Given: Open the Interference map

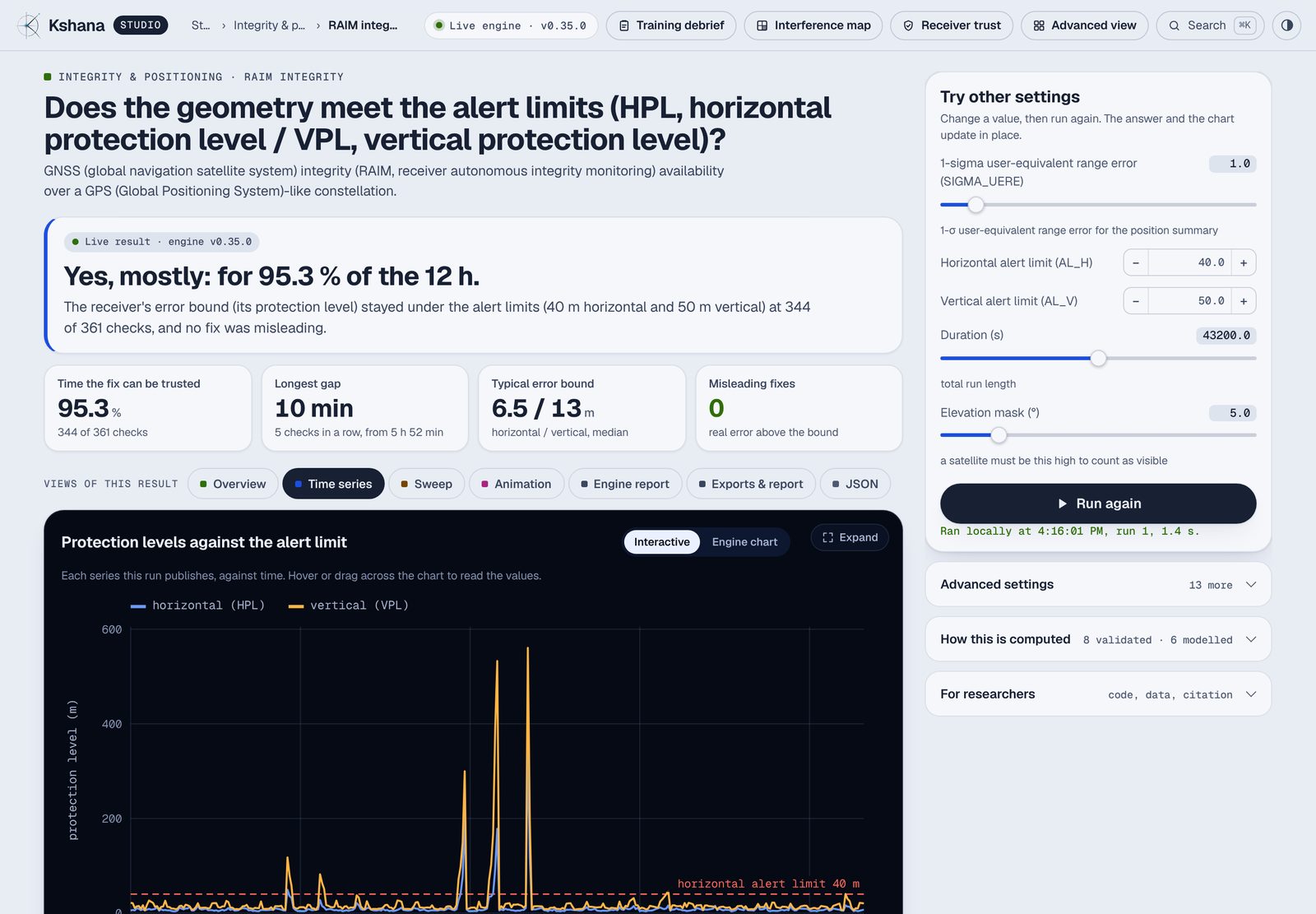Looking at the screenshot, I should coord(813,26).
